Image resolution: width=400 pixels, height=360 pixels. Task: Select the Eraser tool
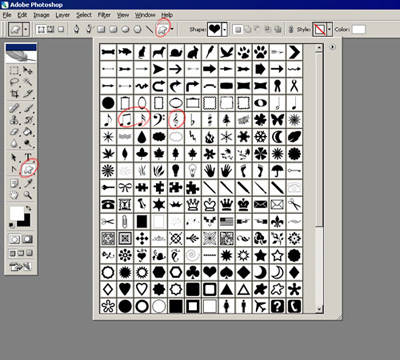pos(14,132)
